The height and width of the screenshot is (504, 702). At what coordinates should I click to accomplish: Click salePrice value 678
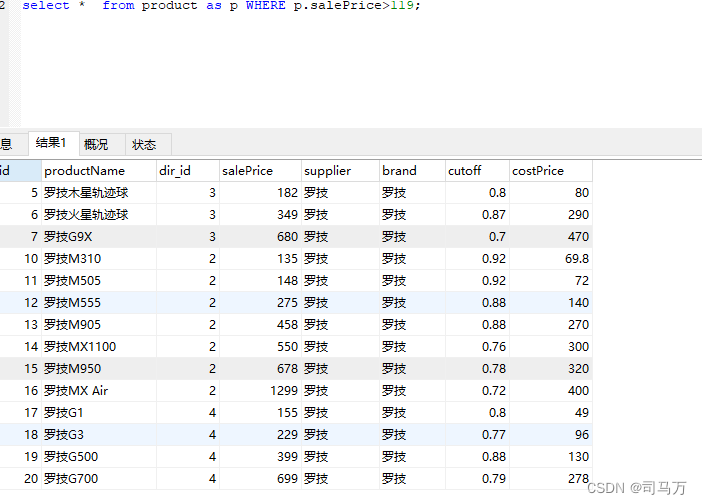tap(261, 368)
